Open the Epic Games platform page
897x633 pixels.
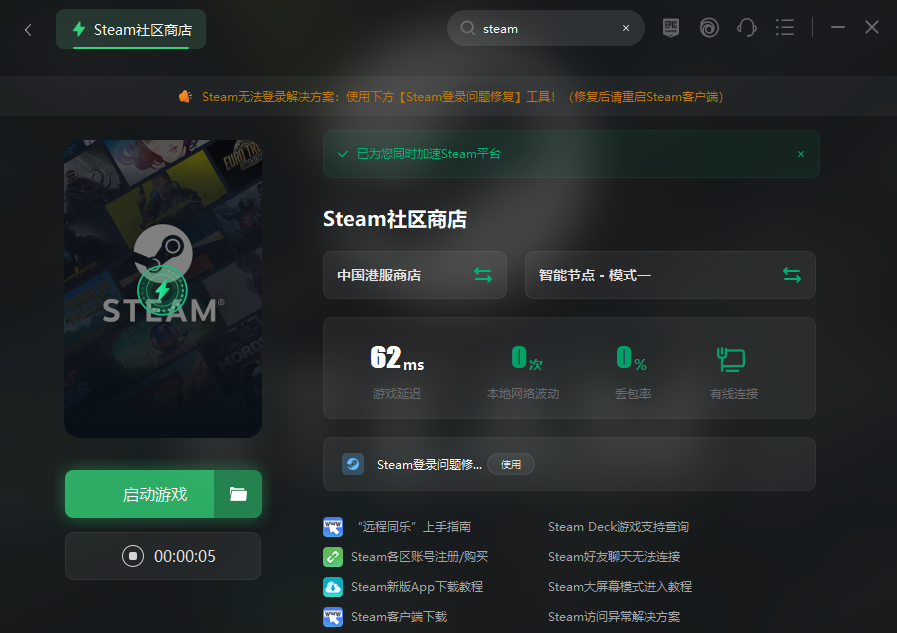tap(670, 27)
